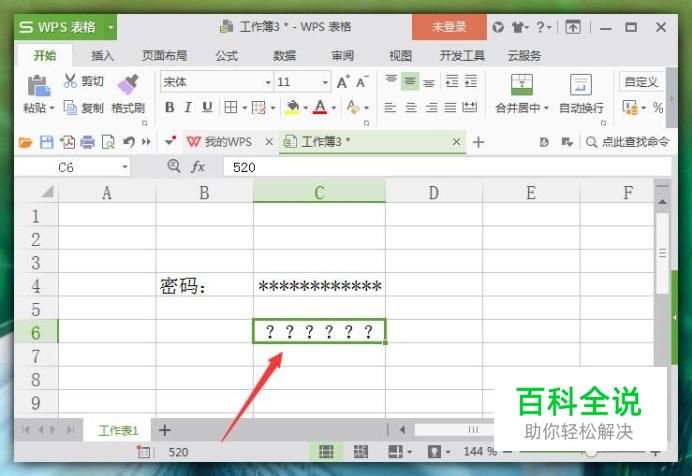
Task: Align text to top
Action: click(391, 81)
